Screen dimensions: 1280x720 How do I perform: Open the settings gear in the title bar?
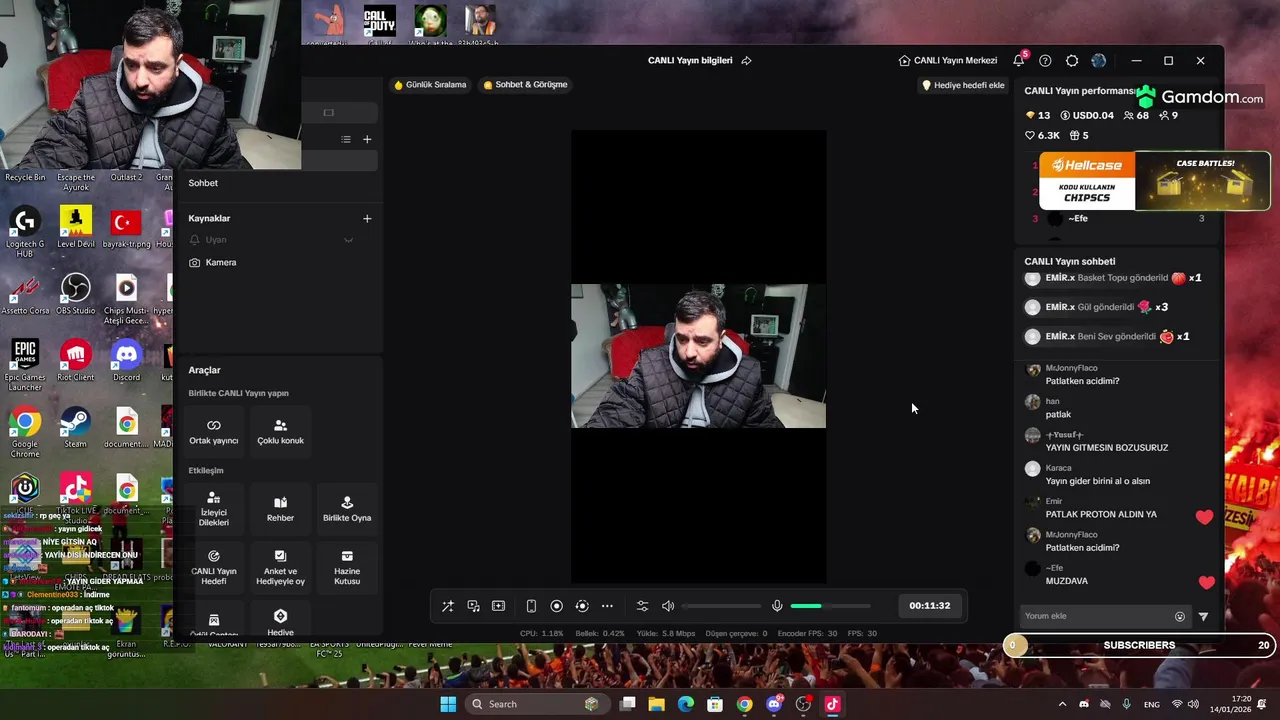(1072, 61)
